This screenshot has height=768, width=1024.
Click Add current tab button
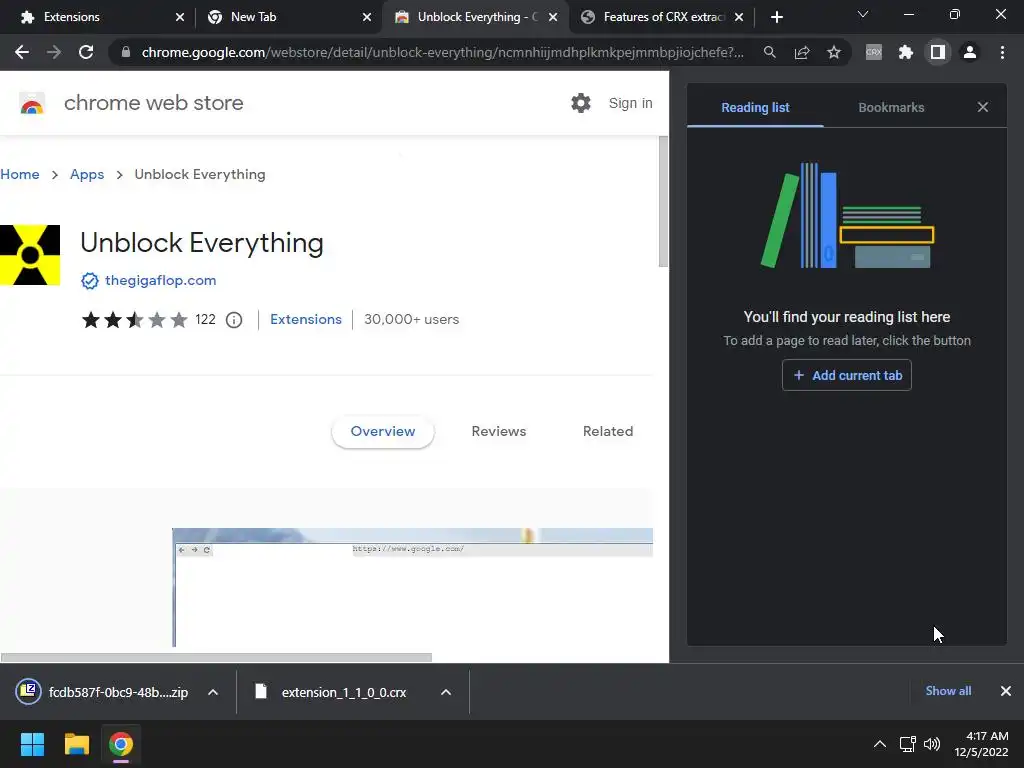click(x=846, y=375)
